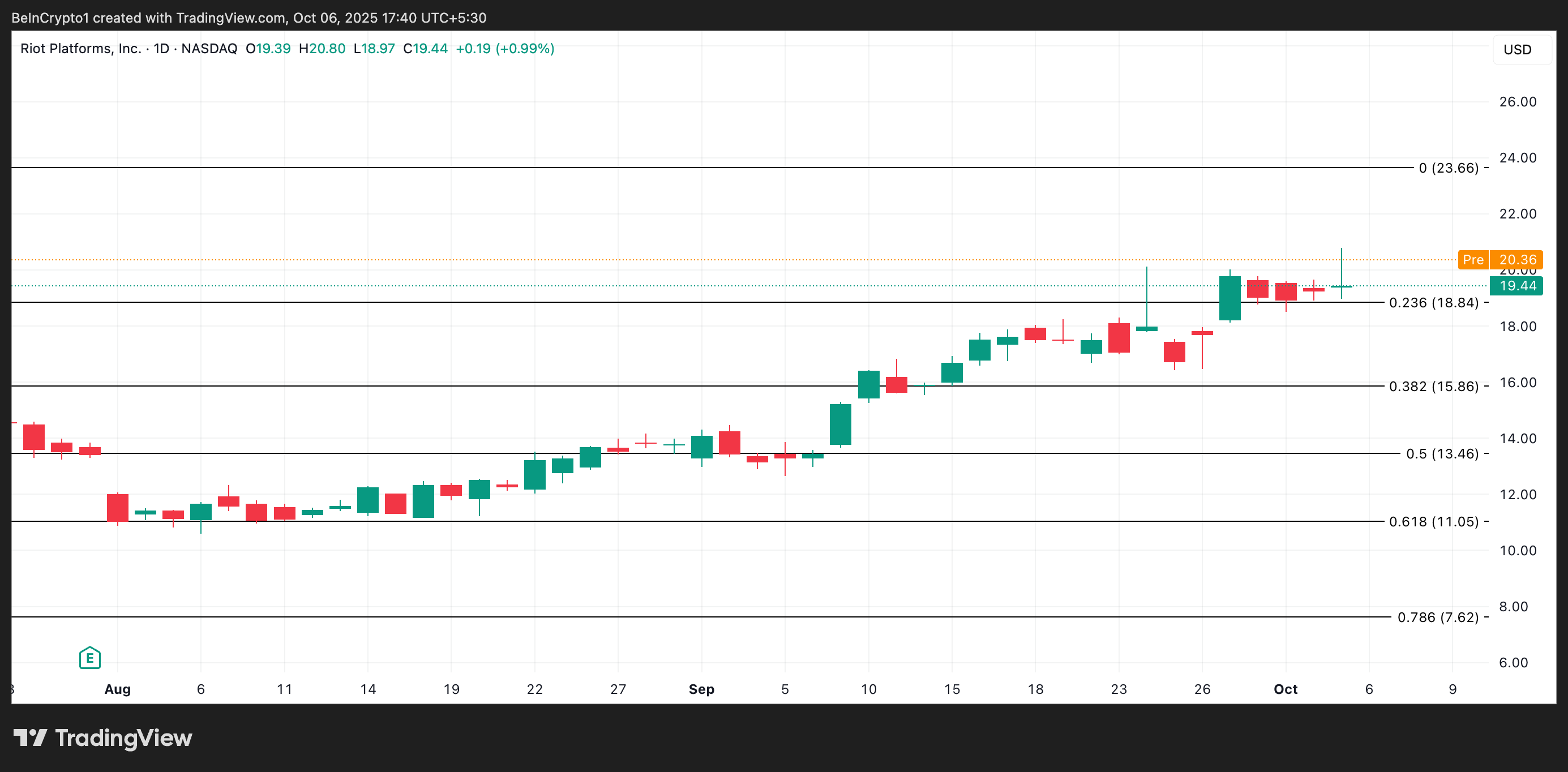Select the 0.786 (7.62) Fibonacci label
Image resolution: width=1568 pixels, height=772 pixels.
point(1437,617)
